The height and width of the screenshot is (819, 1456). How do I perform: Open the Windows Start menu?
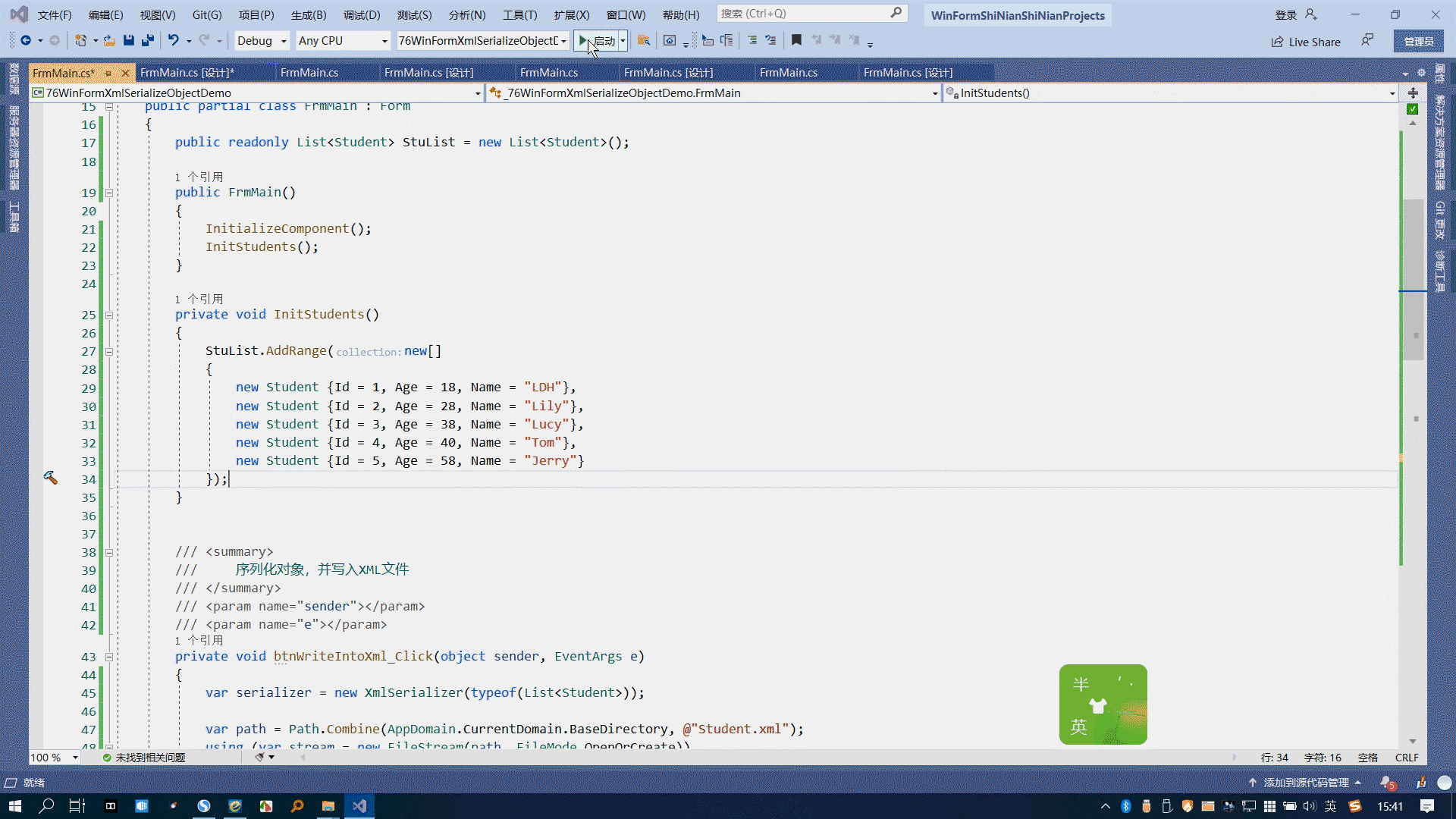click(14, 805)
